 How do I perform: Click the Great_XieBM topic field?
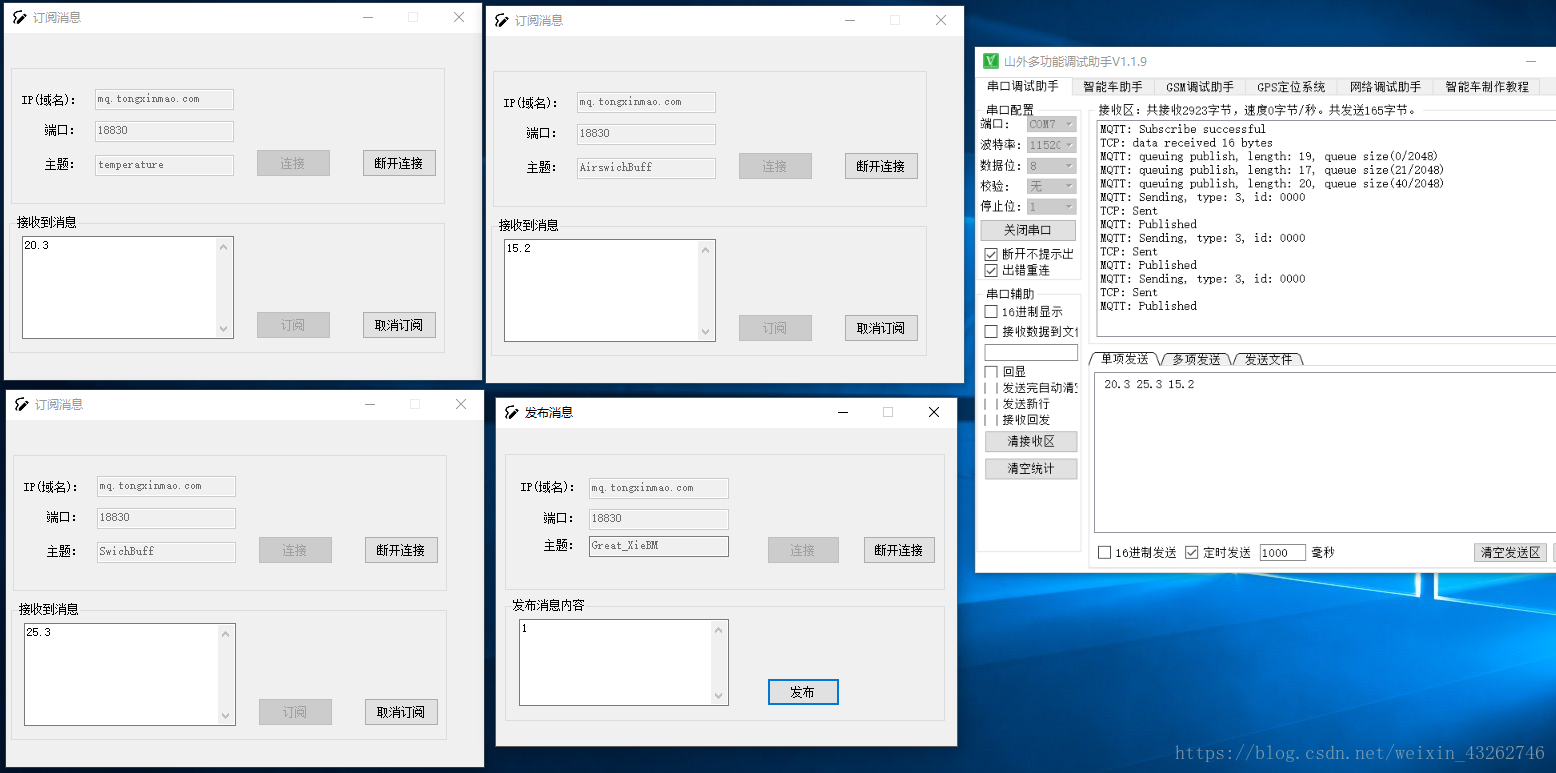tap(659, 546)
